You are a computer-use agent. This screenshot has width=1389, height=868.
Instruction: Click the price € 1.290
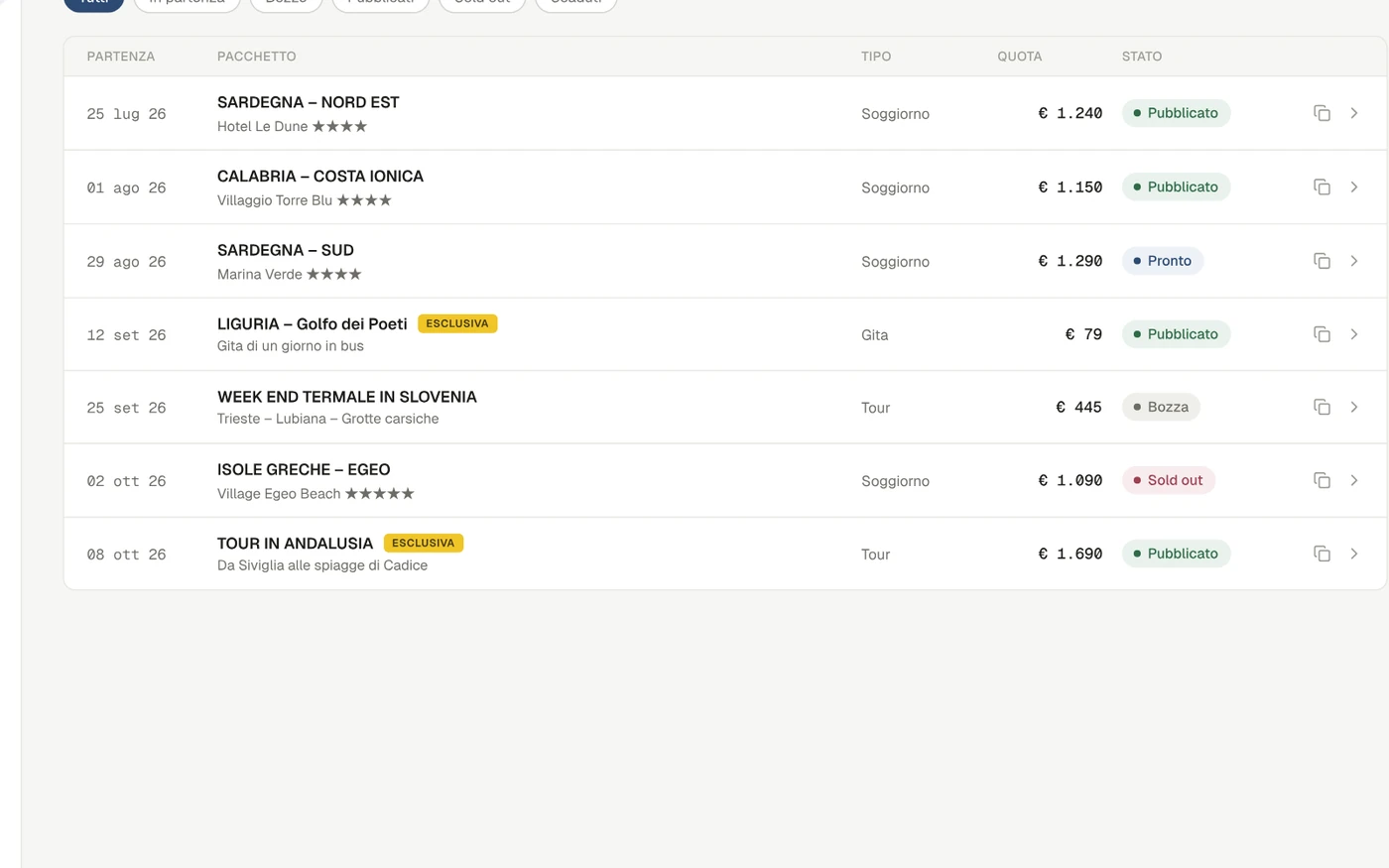click(x=1071, y=261)
